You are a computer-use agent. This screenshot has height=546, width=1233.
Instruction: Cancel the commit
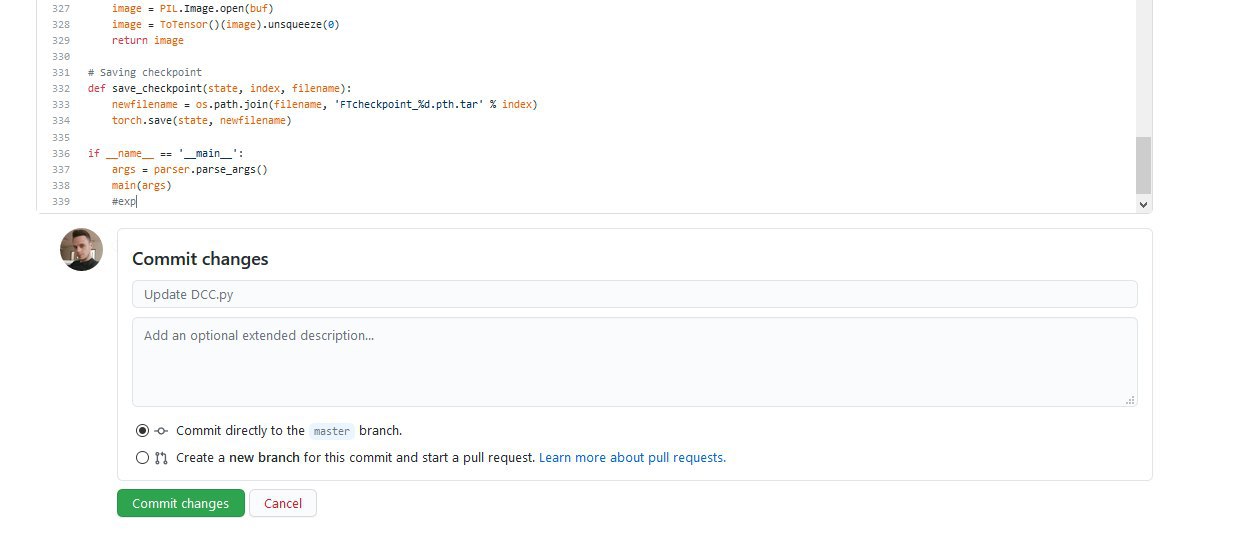click(283, 503)
